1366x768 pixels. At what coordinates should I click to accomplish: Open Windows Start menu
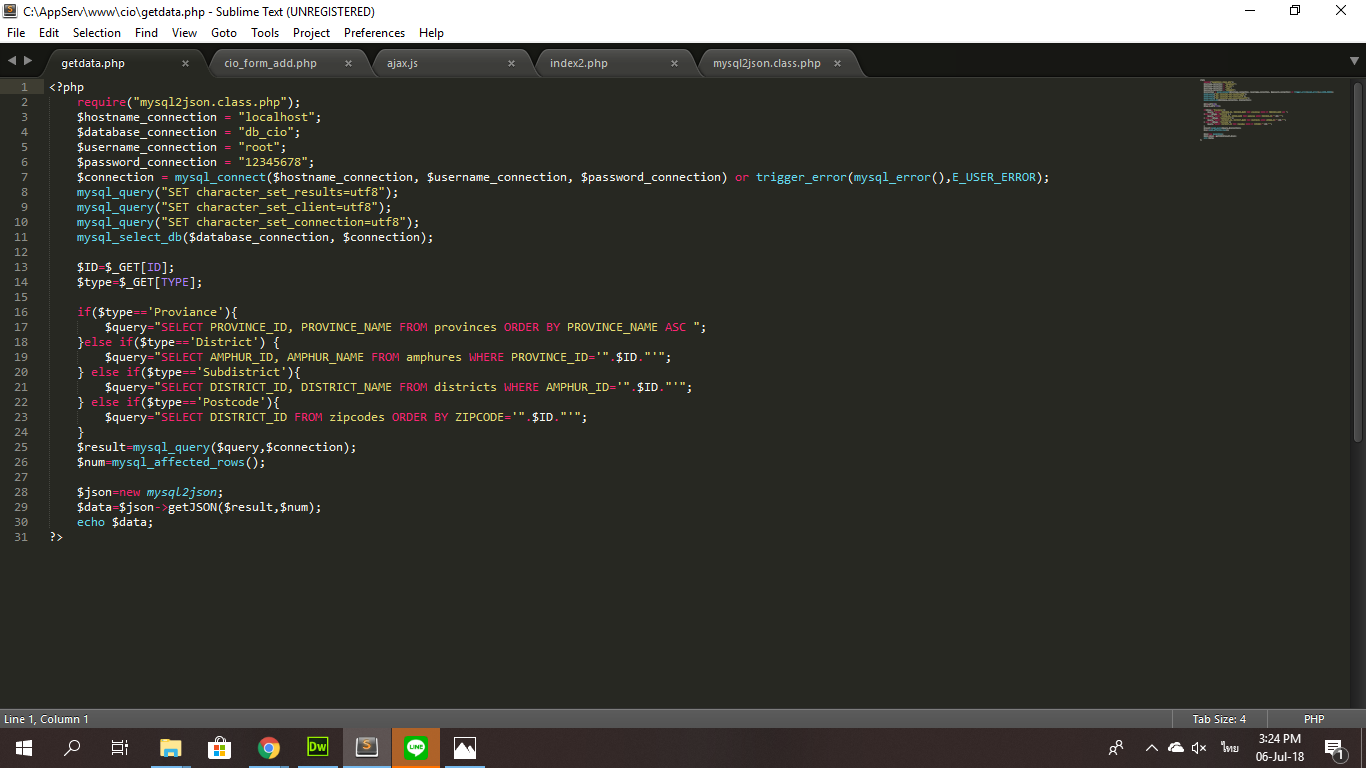tap(24, 748)
